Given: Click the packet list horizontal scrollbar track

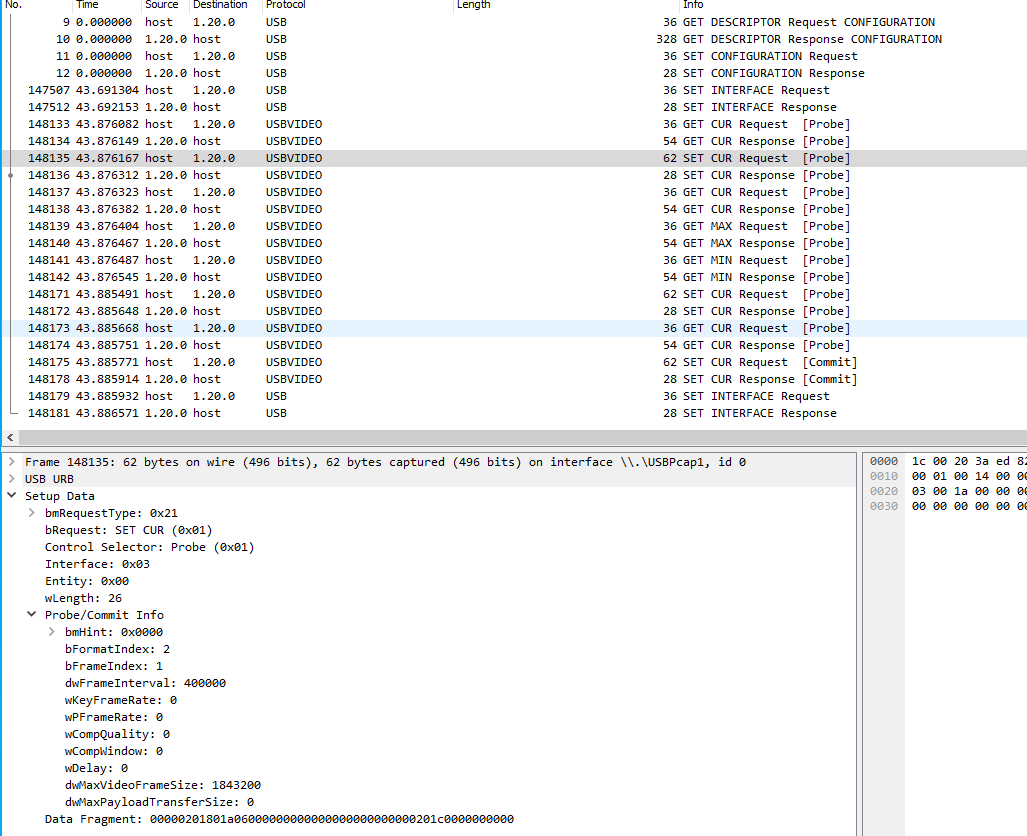Looking at the screenshot, I should click(x=523, y=437).
